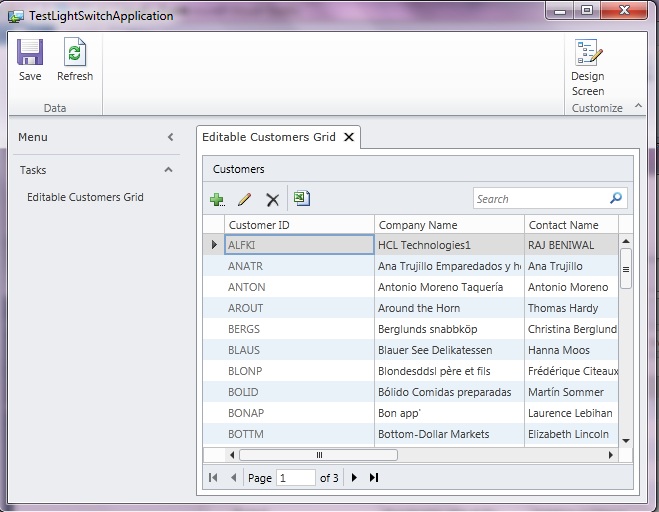
Task: Click the Bottom-Dollar Markets cell
Action: [x=449, y=434]
